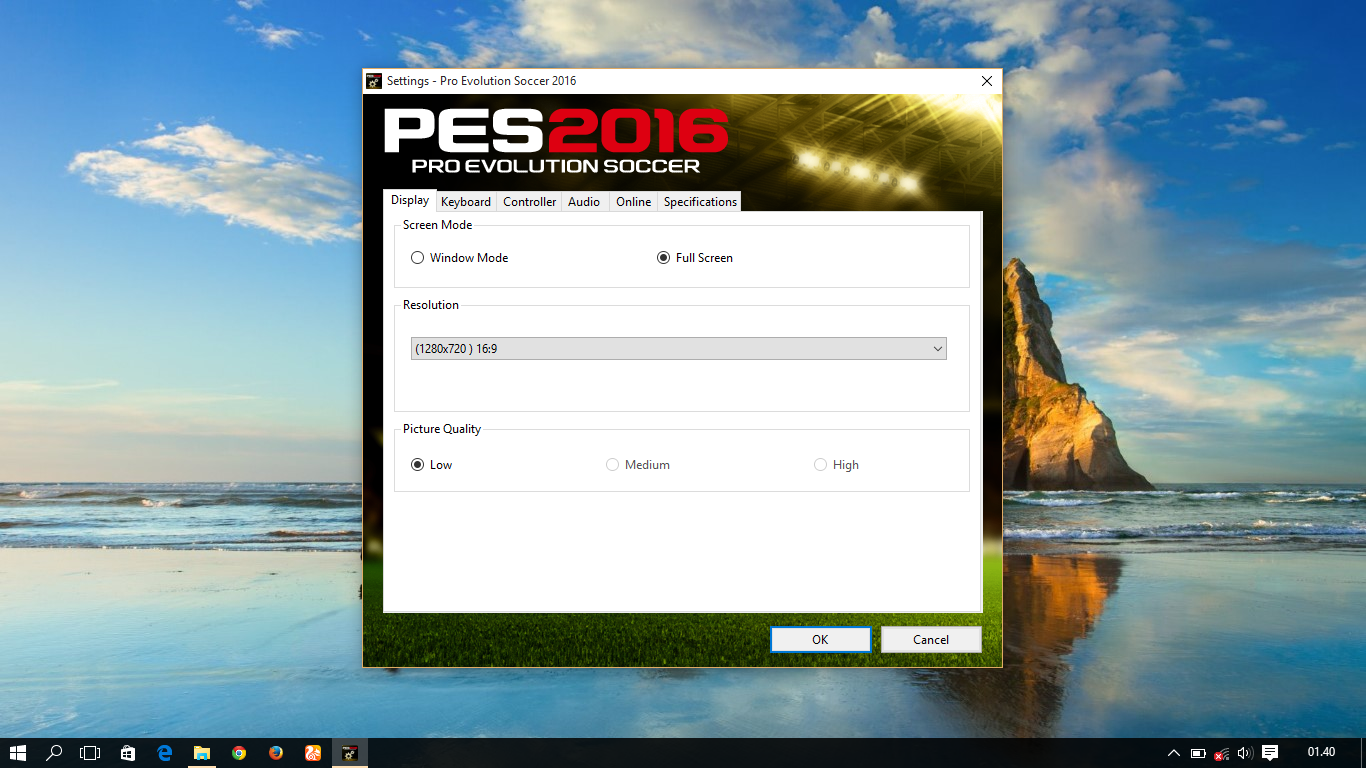Open UC Browser from the taskbar
Screen dimensions: 1366x768
click(313, 753)
